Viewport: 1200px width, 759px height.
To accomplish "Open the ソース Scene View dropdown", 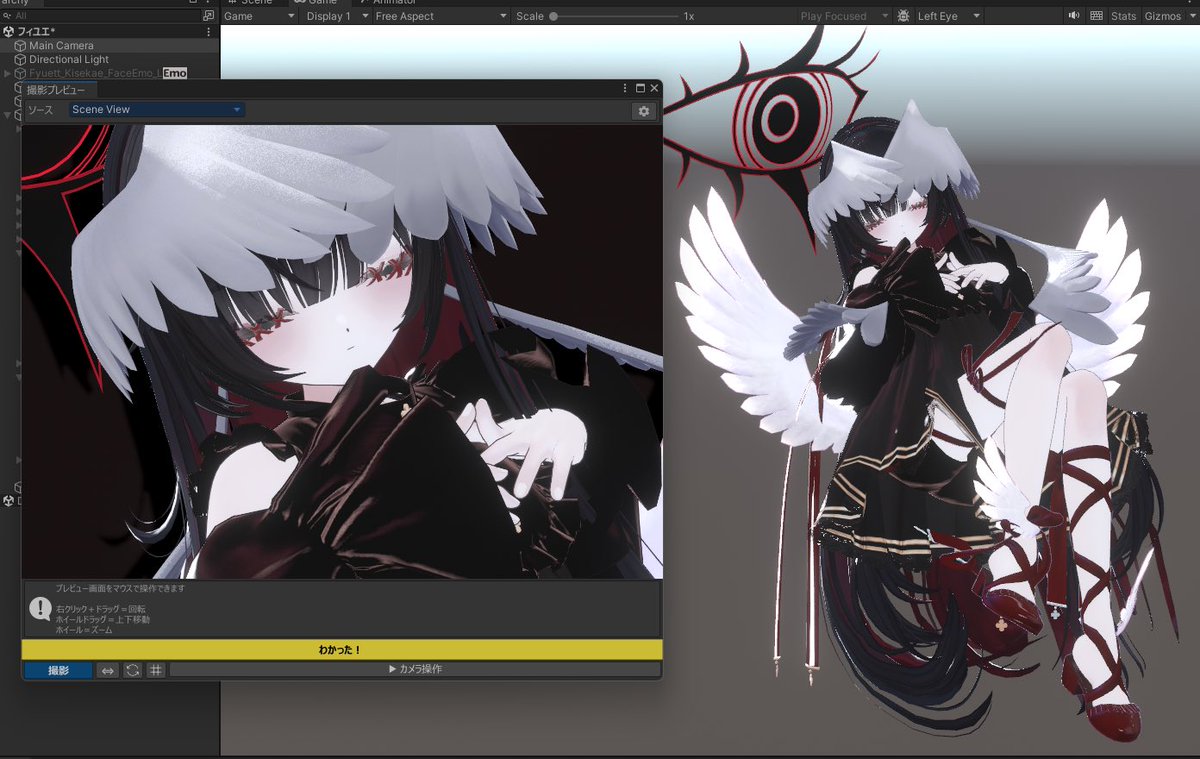I will [157, 110].
